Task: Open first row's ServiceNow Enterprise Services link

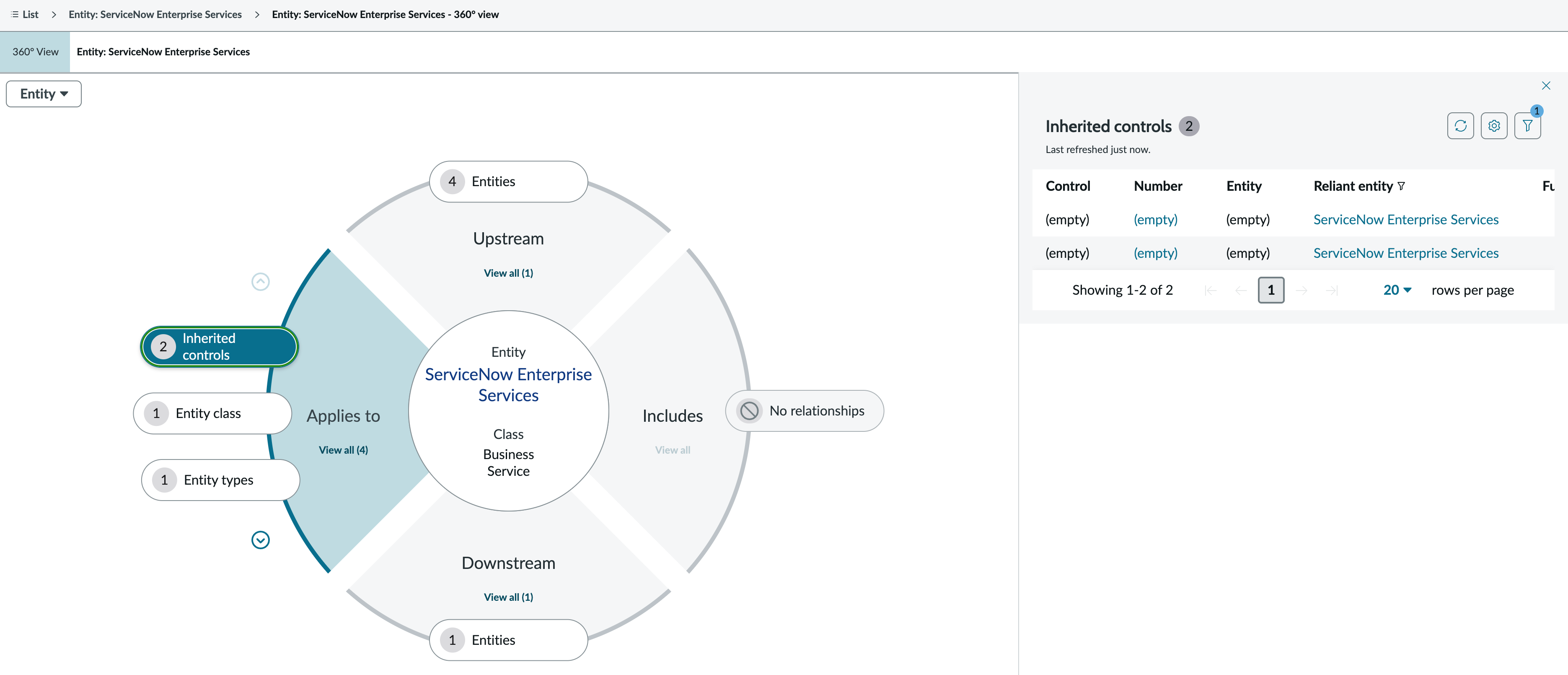Action: click(x=1406, y=220)
